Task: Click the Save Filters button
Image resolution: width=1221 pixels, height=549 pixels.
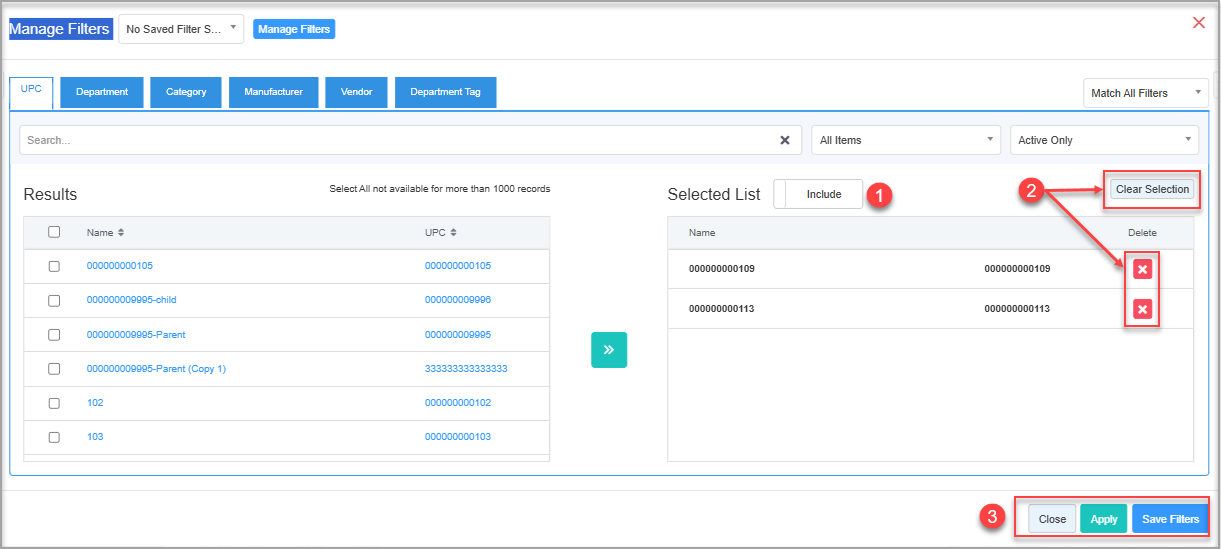Action: tap(1170, 519)
